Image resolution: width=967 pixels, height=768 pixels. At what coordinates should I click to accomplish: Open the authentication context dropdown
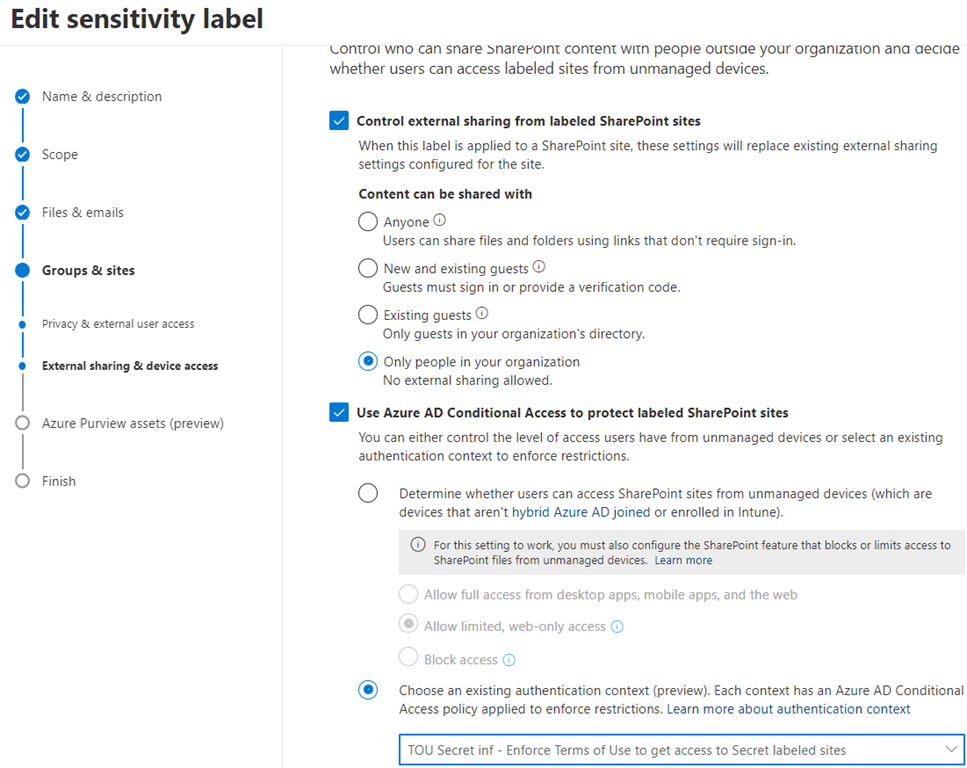680,750
